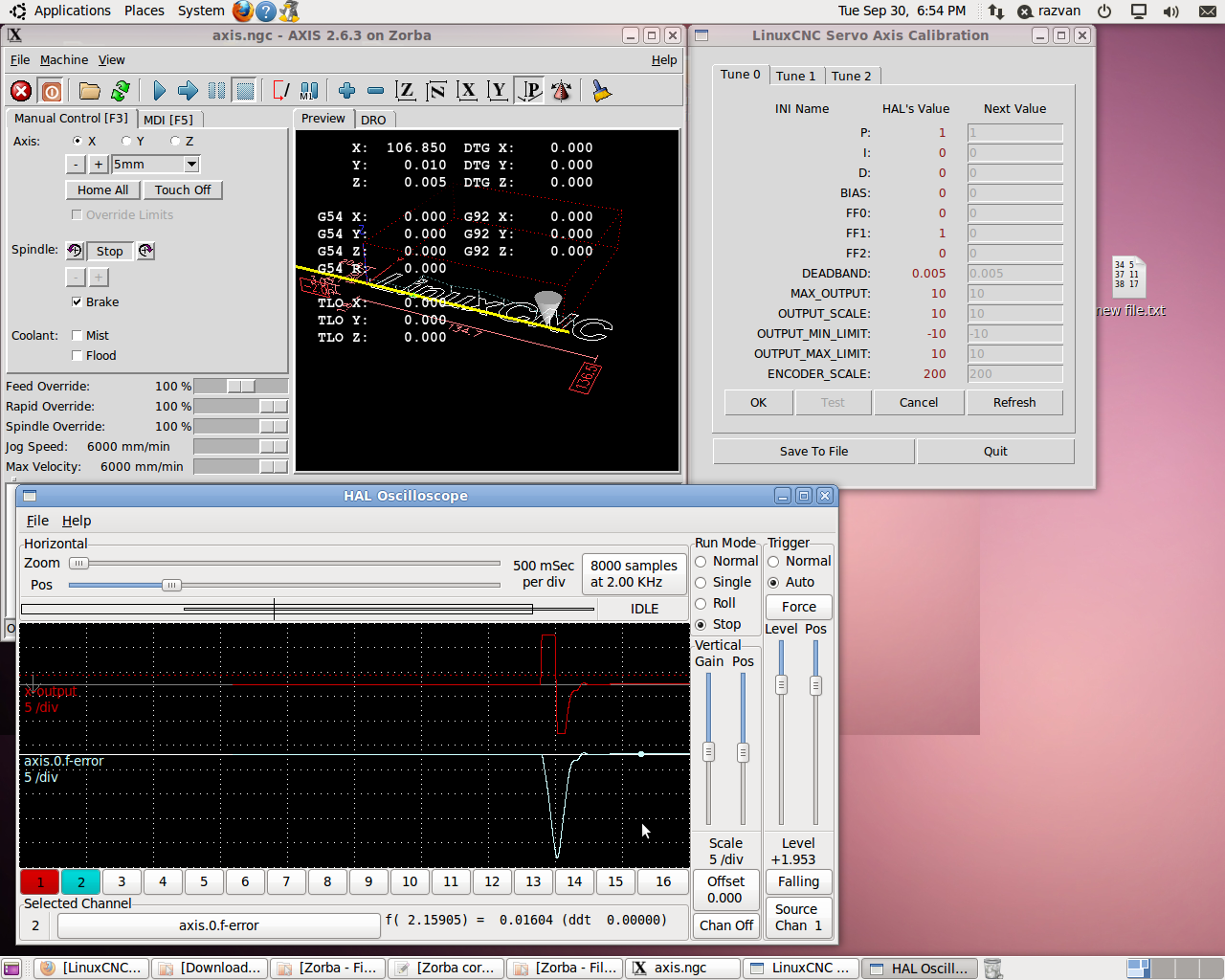
Task: Select the rotated Z view icon
Action: click(436, 91)
